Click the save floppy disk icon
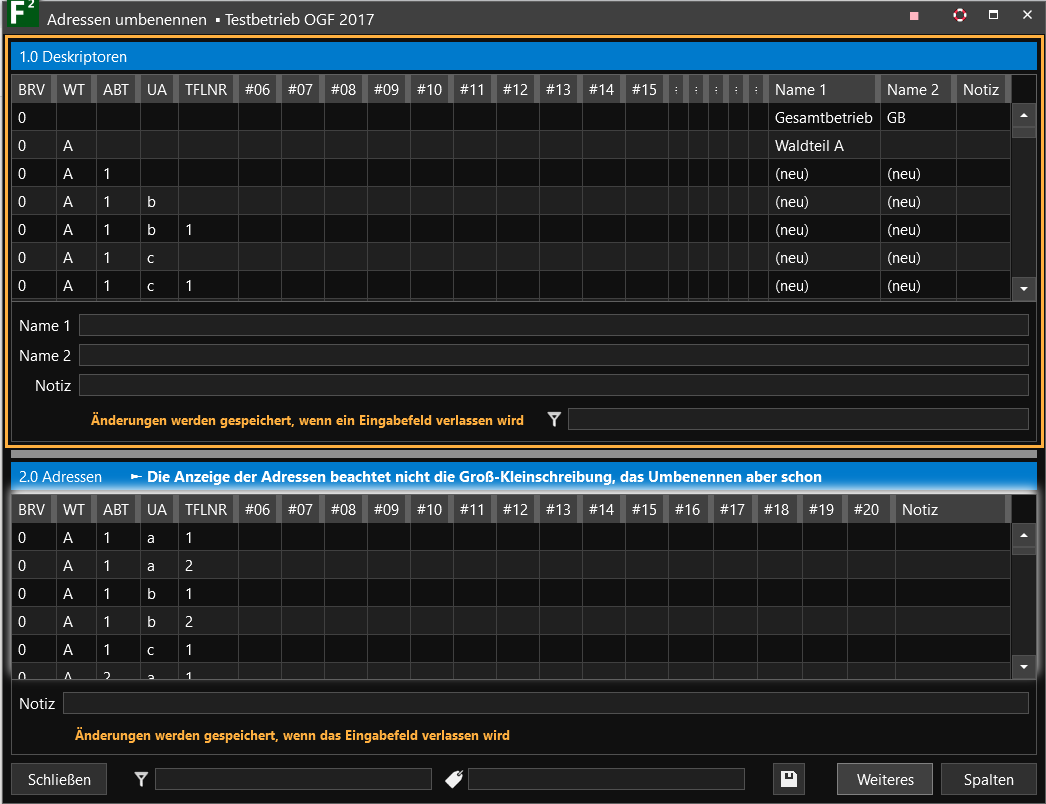This screenshot has height=804, width=1046. coord(789,779)
